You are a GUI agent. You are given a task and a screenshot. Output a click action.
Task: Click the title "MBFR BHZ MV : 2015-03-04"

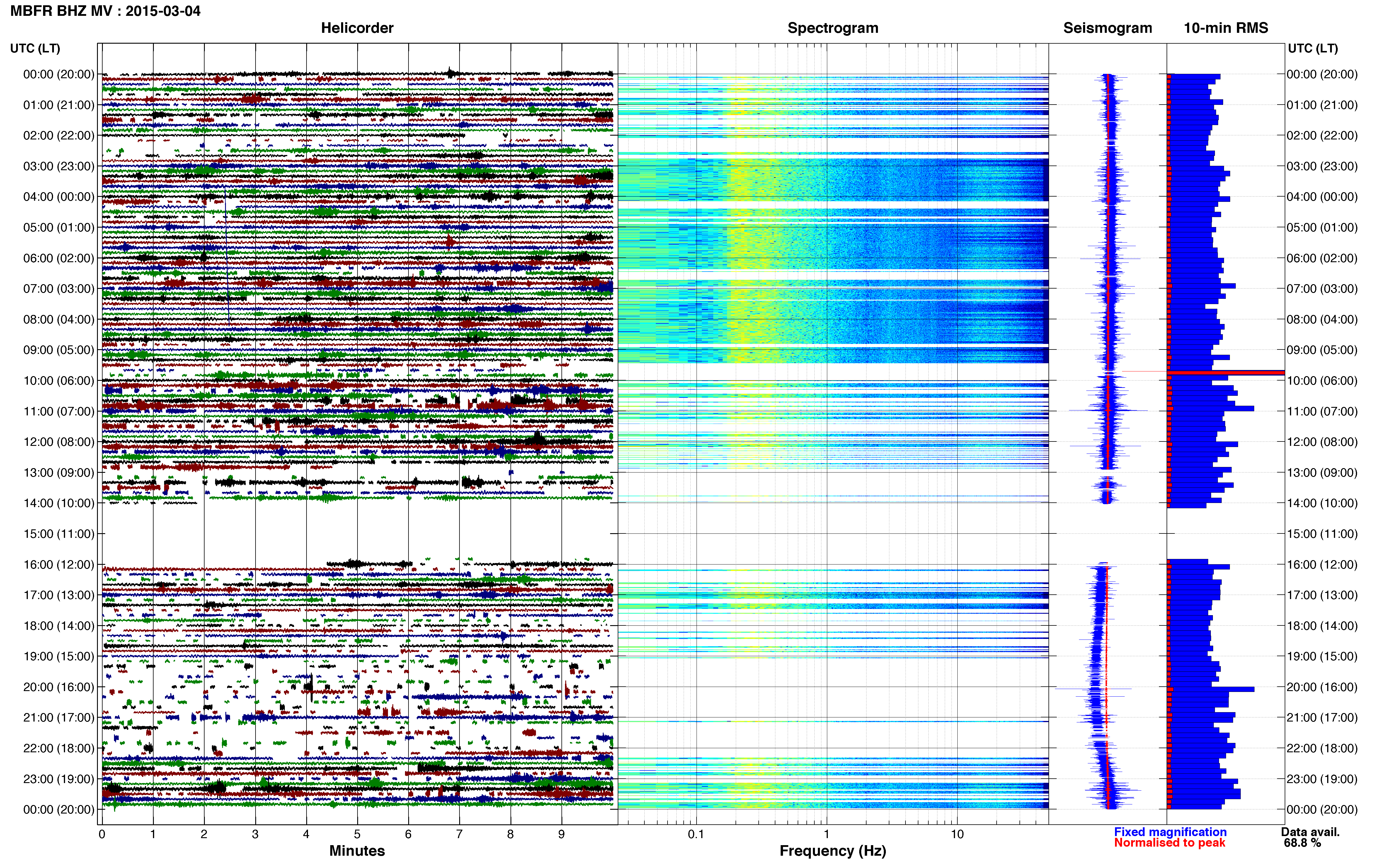click(x=106, y=11)
